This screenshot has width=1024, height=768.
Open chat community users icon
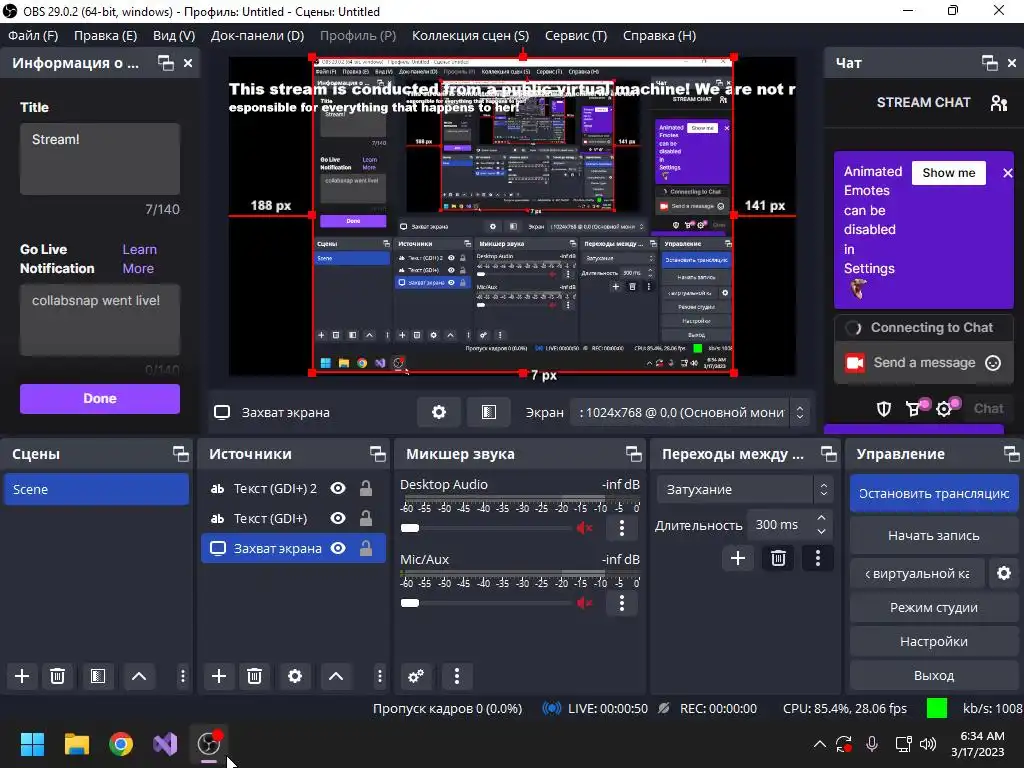[999, 103]
